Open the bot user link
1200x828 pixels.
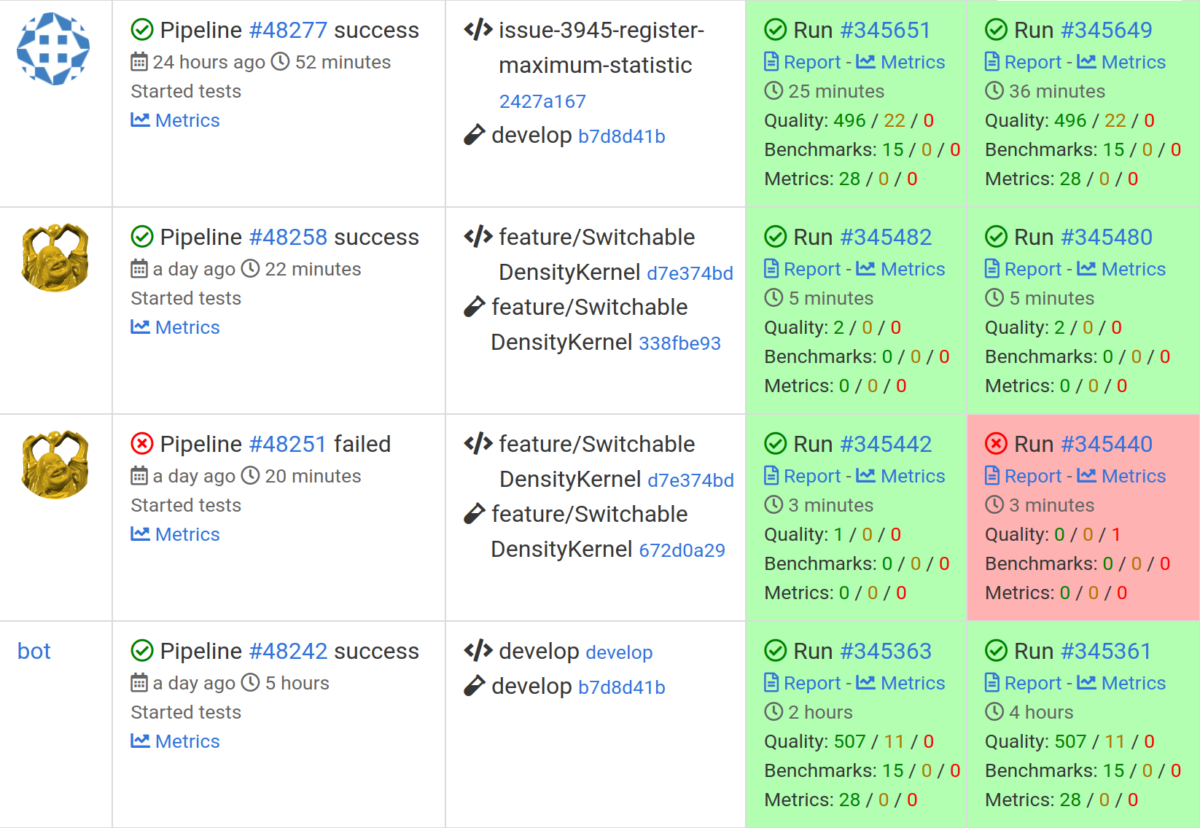coord(34,651)
